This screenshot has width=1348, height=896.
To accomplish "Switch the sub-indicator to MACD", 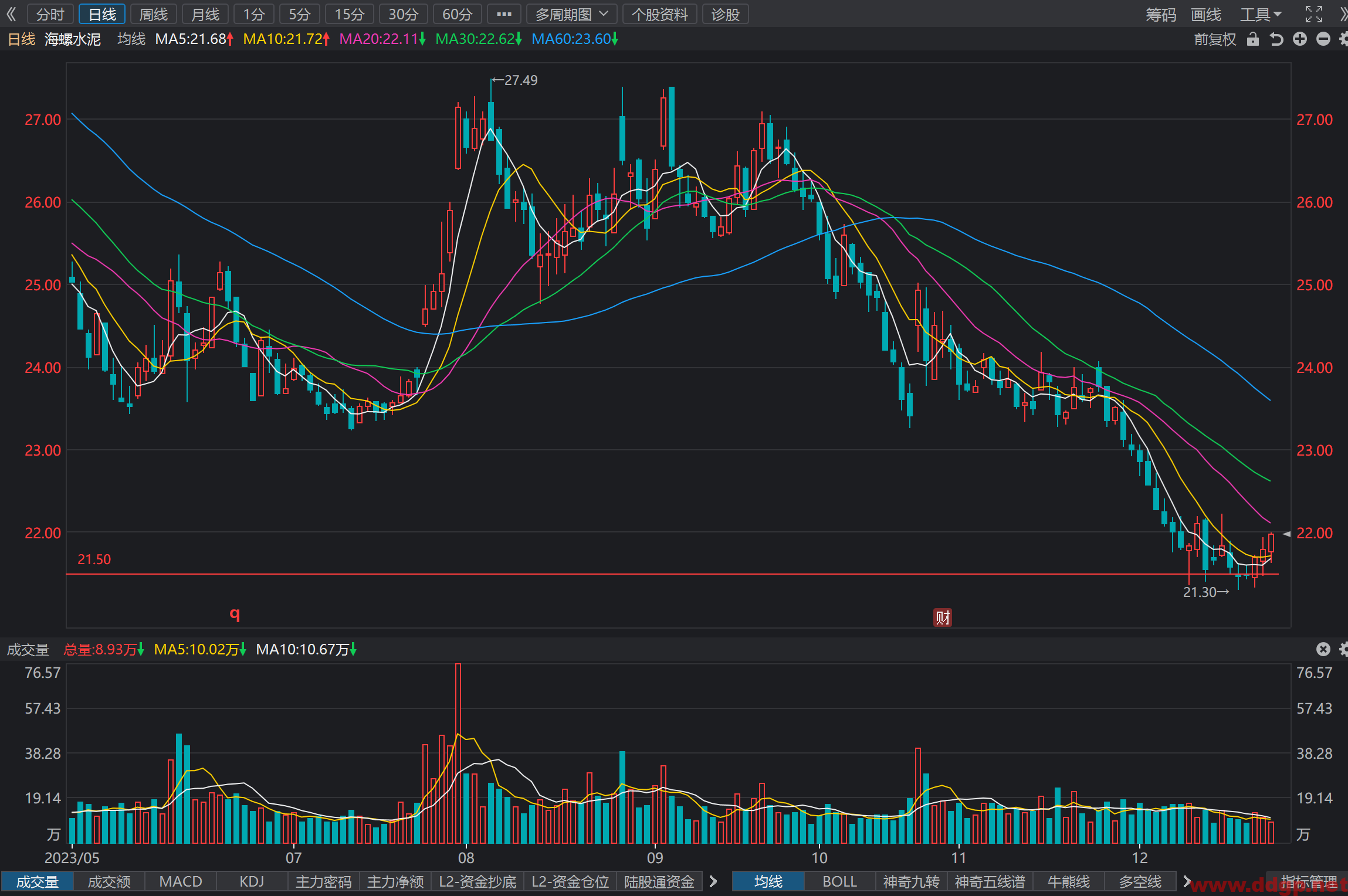I will 181,881.
